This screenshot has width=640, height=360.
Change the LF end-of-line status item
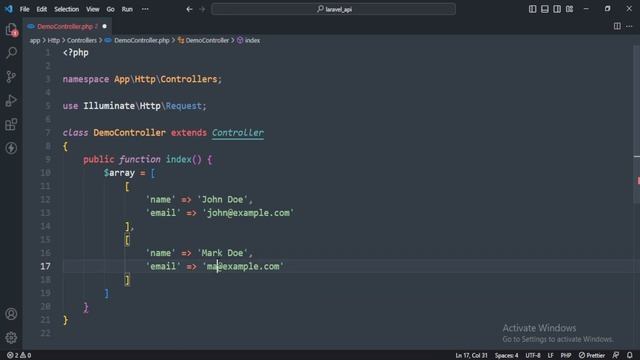[550, 356]
